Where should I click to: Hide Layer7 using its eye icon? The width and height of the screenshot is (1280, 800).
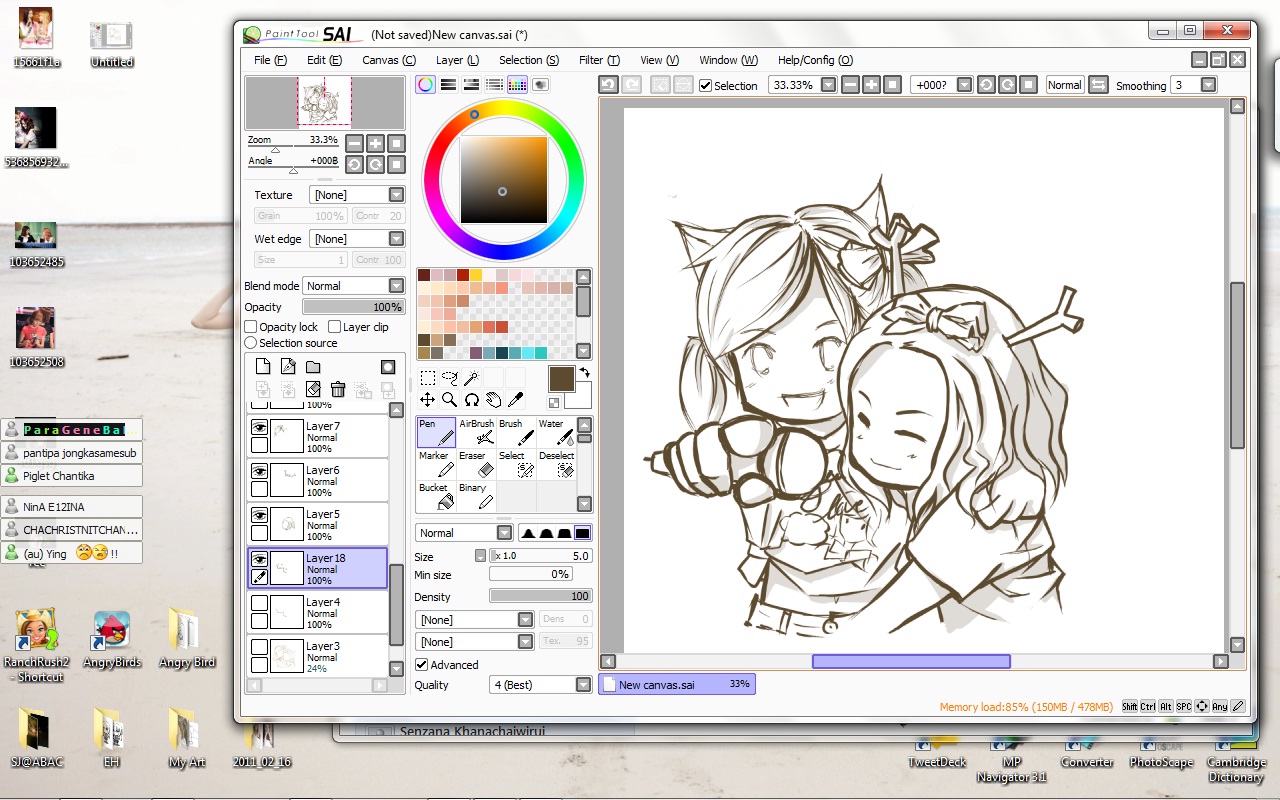coord(259,427)
